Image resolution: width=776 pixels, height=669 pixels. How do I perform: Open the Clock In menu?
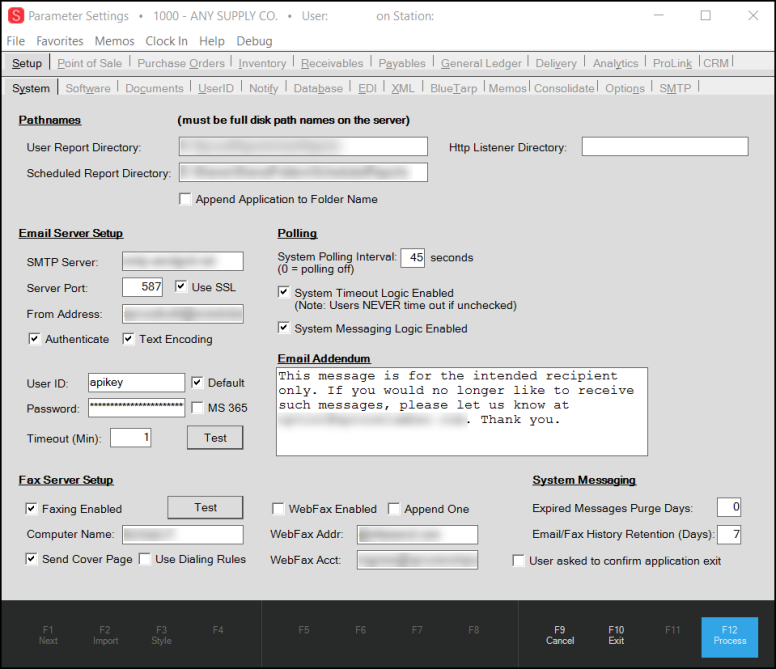coord(166,41)
